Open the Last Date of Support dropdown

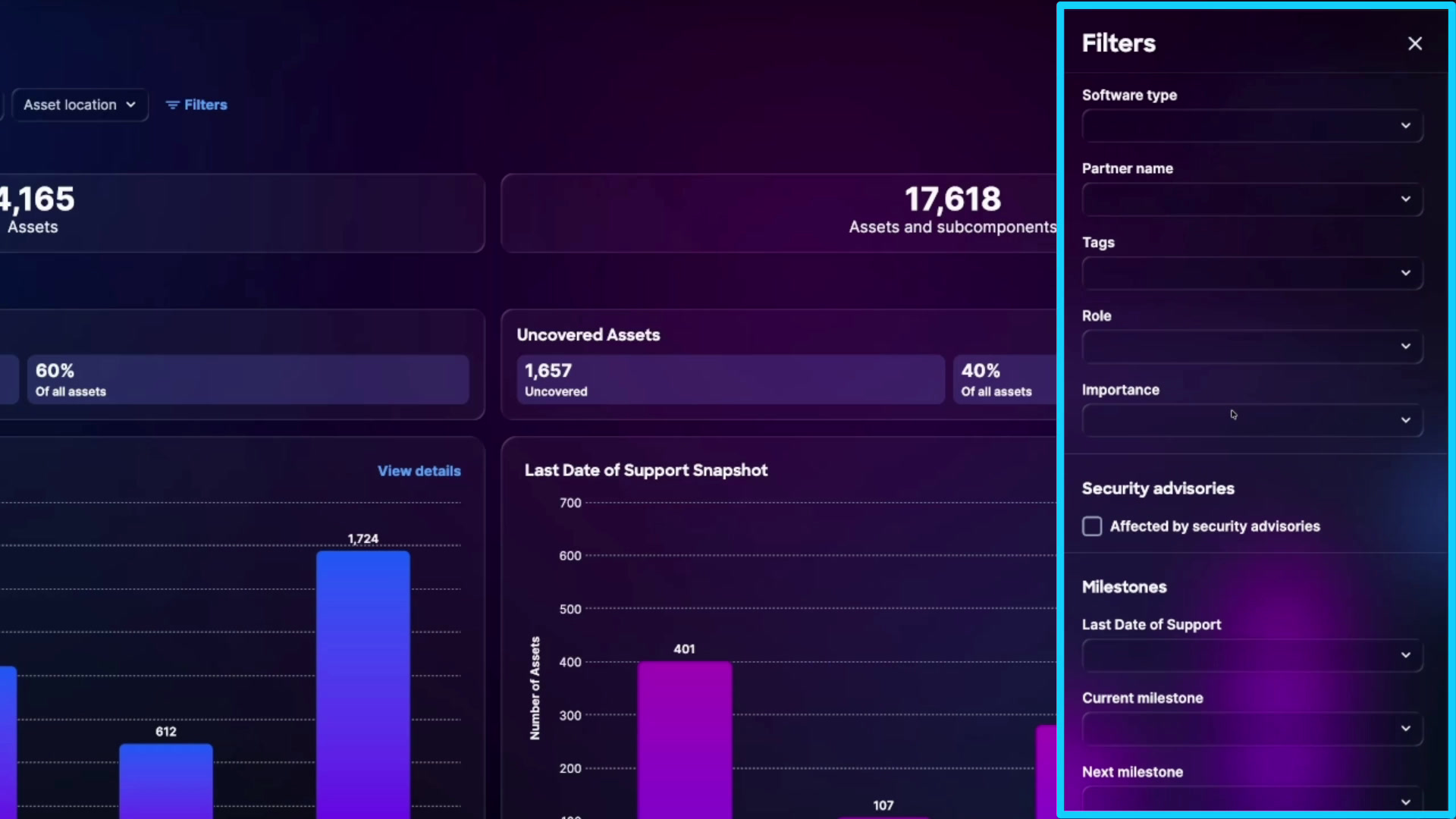1252,655
